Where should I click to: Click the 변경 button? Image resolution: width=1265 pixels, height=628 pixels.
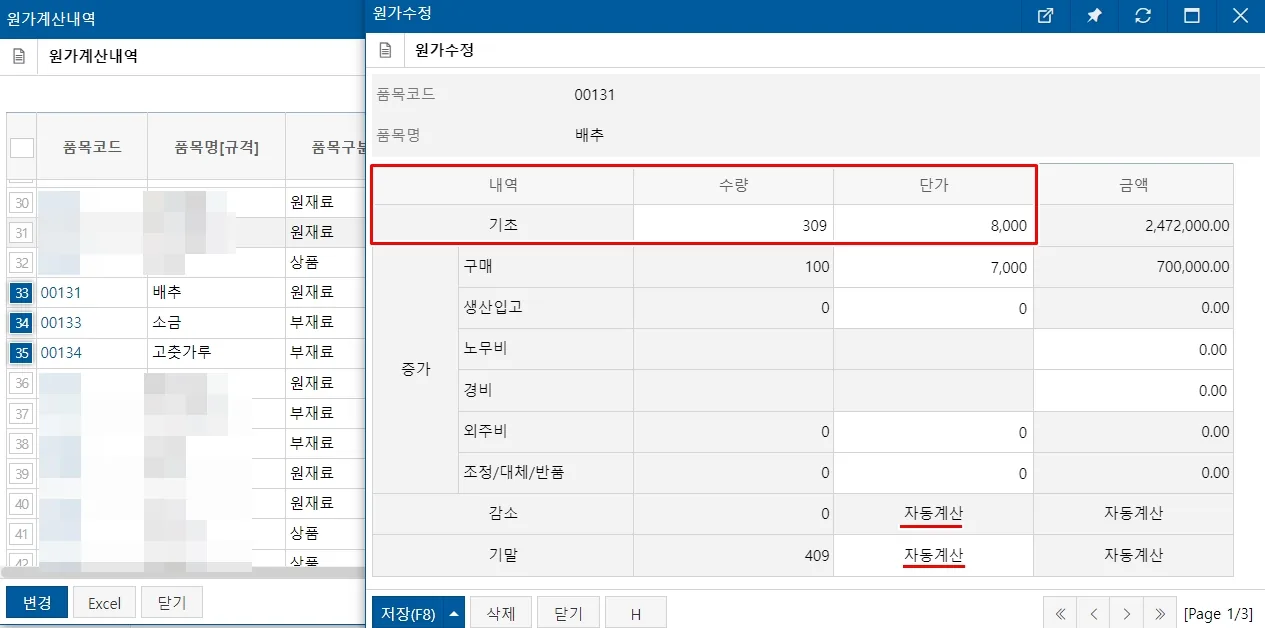point(36,603)
